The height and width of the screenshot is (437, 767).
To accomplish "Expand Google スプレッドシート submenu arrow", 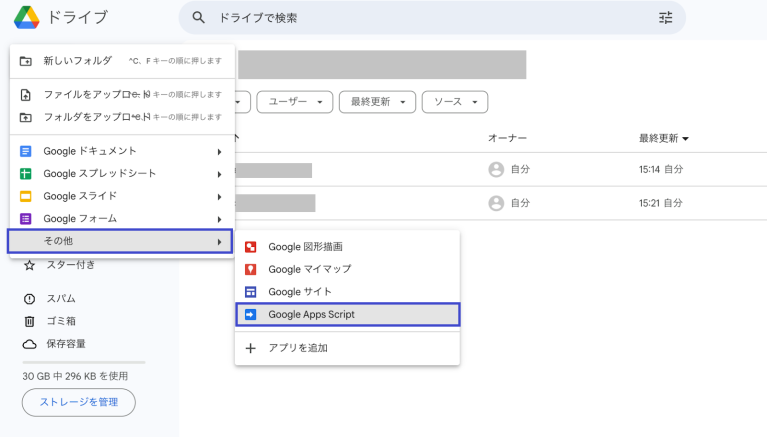I will [219, 174].
